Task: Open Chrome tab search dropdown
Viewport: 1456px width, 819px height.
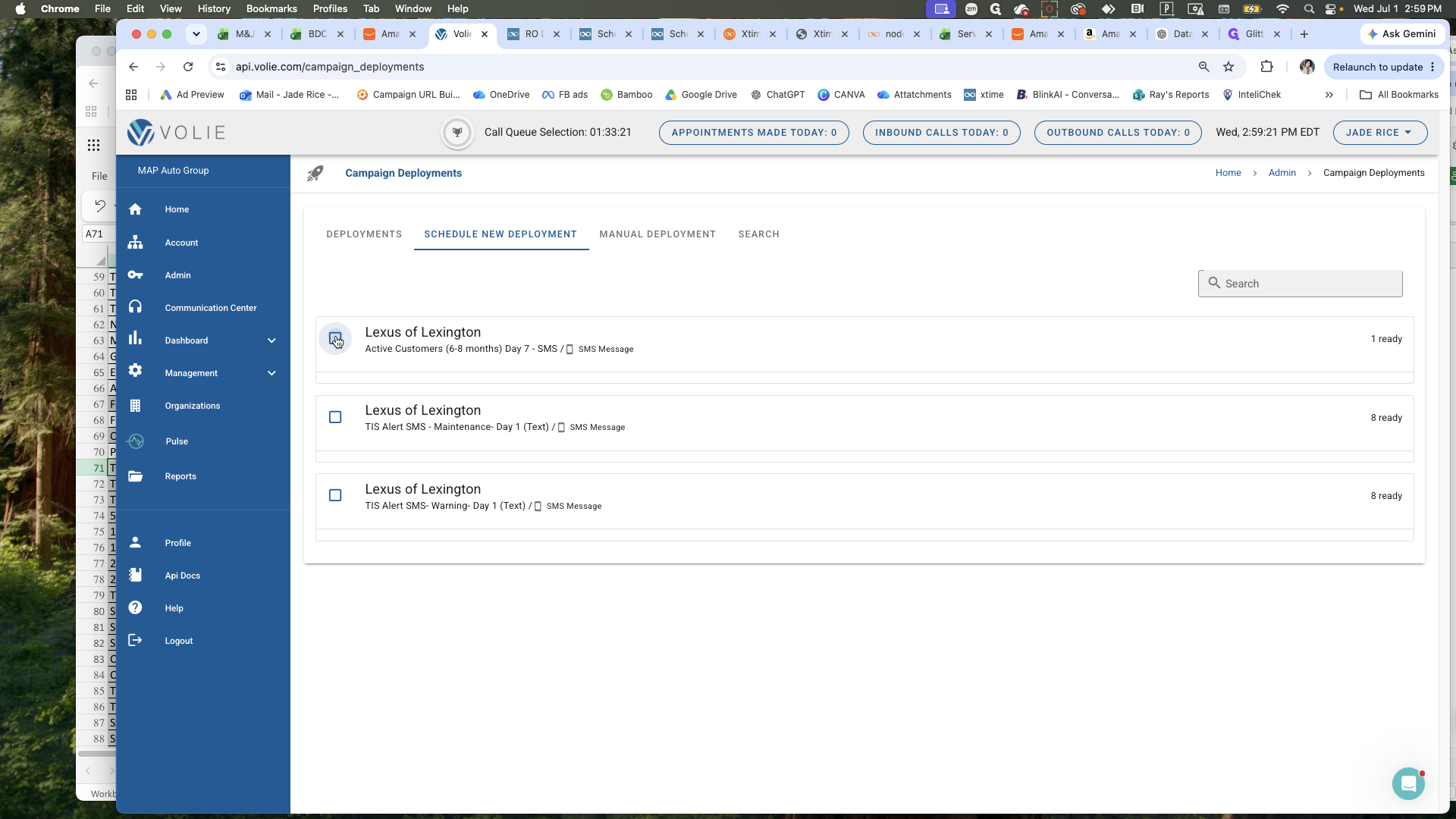Action: click(196, 34)
